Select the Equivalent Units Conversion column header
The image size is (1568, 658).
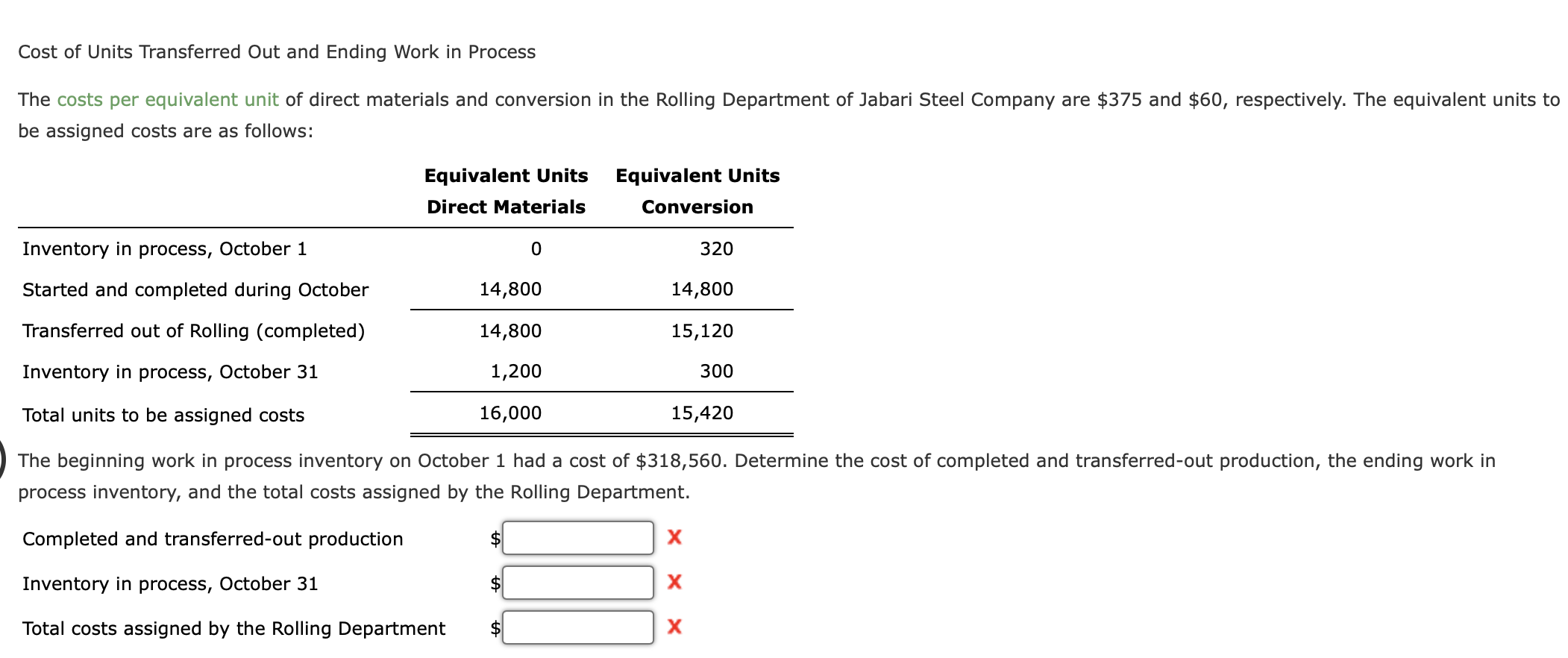(x=697, y=191)
